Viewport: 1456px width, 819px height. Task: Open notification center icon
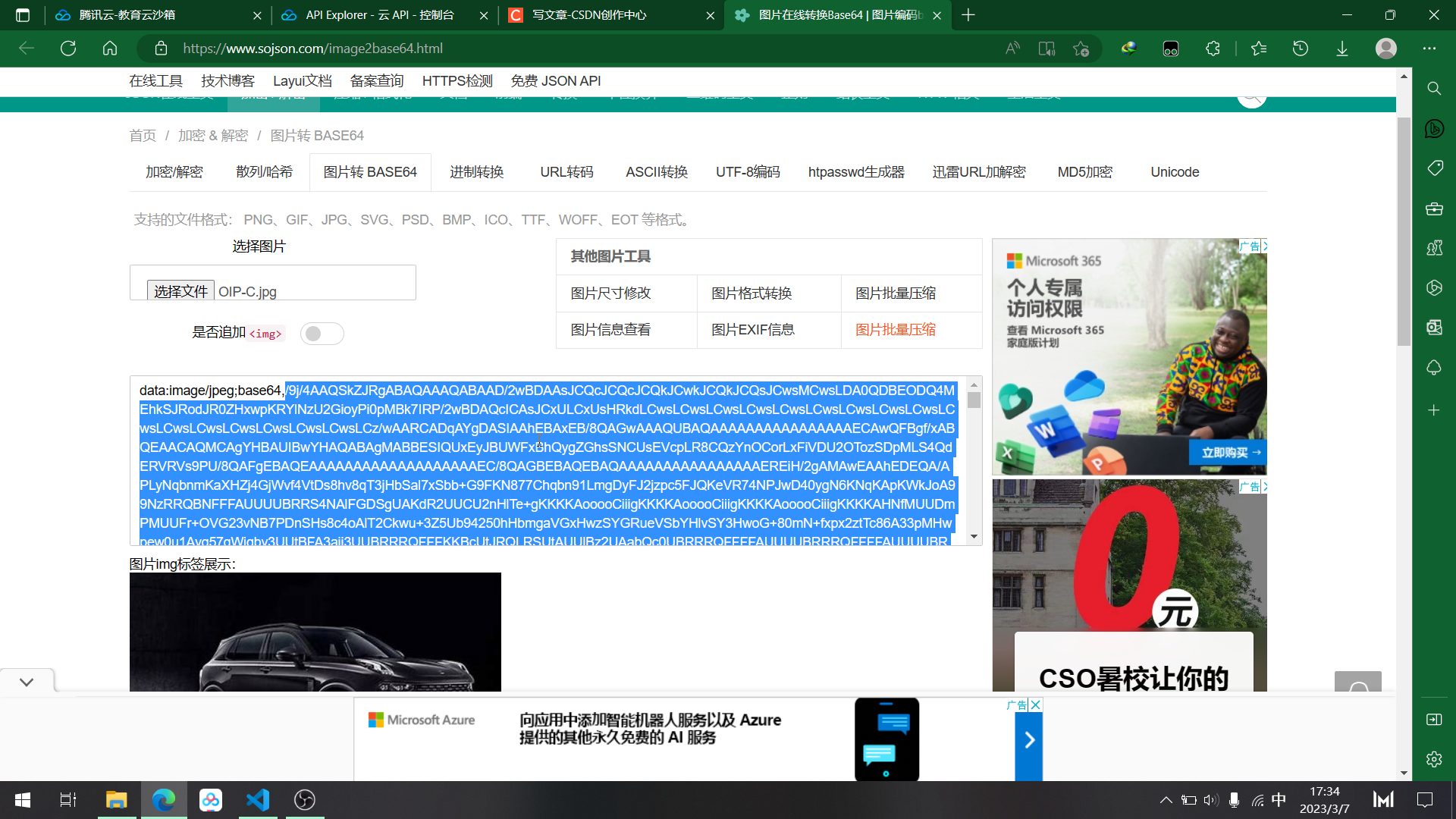1425,800
